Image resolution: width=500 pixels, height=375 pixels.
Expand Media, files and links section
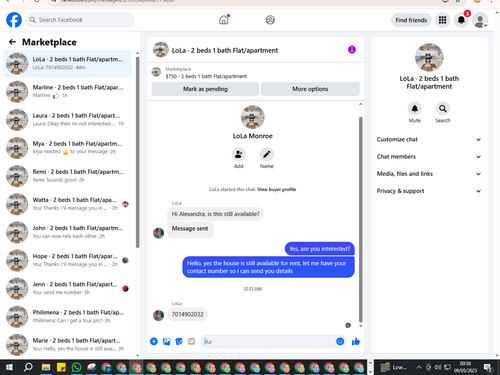429,174
